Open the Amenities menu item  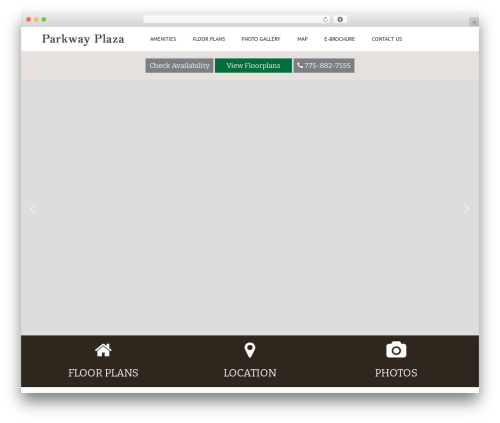[163, 39]
